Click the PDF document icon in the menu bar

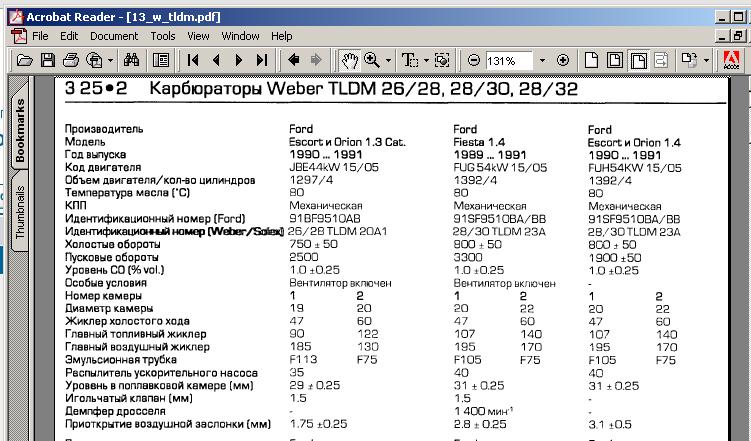(19, 36)
